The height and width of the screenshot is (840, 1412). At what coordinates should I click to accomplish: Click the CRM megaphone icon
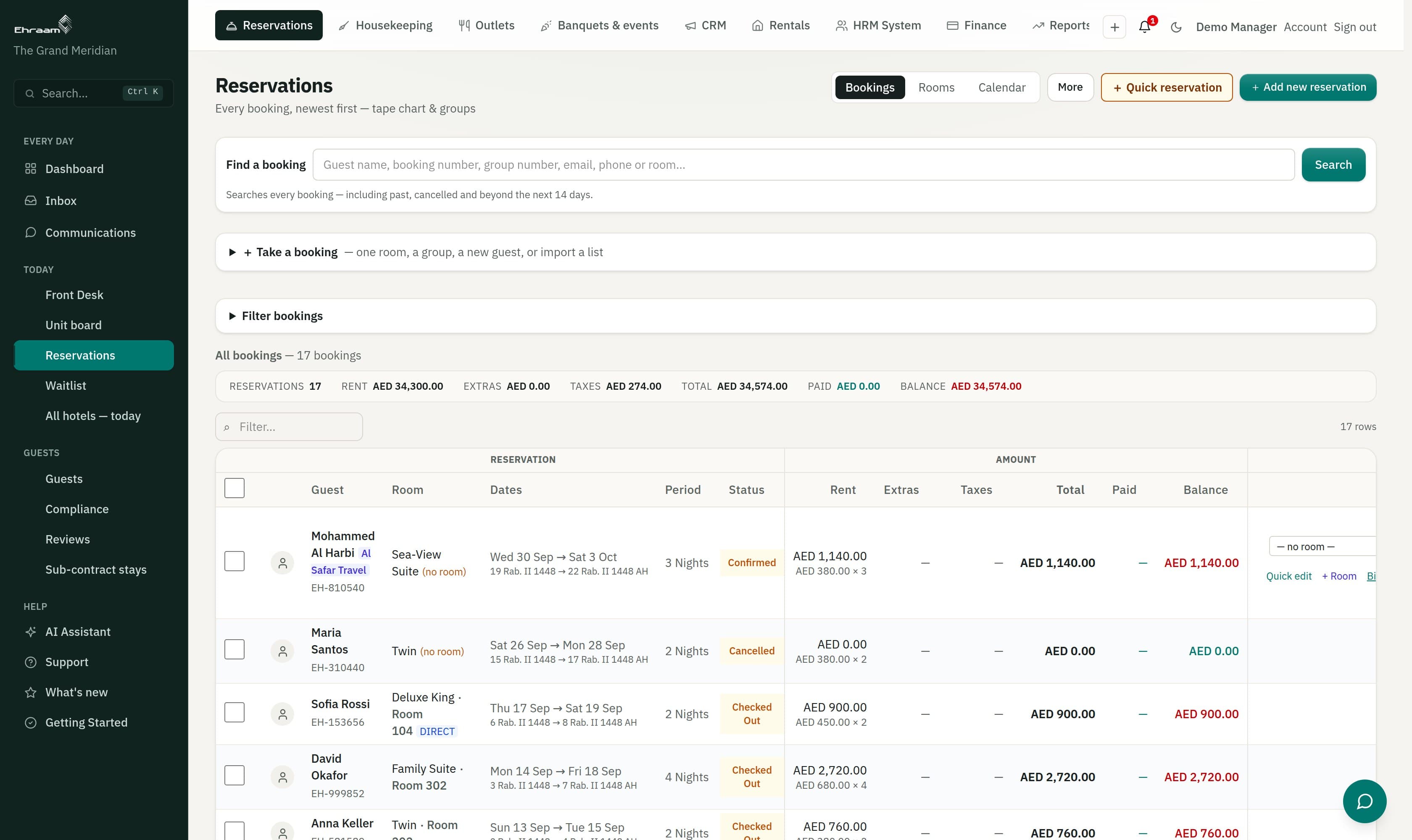[x=690, y=26]
